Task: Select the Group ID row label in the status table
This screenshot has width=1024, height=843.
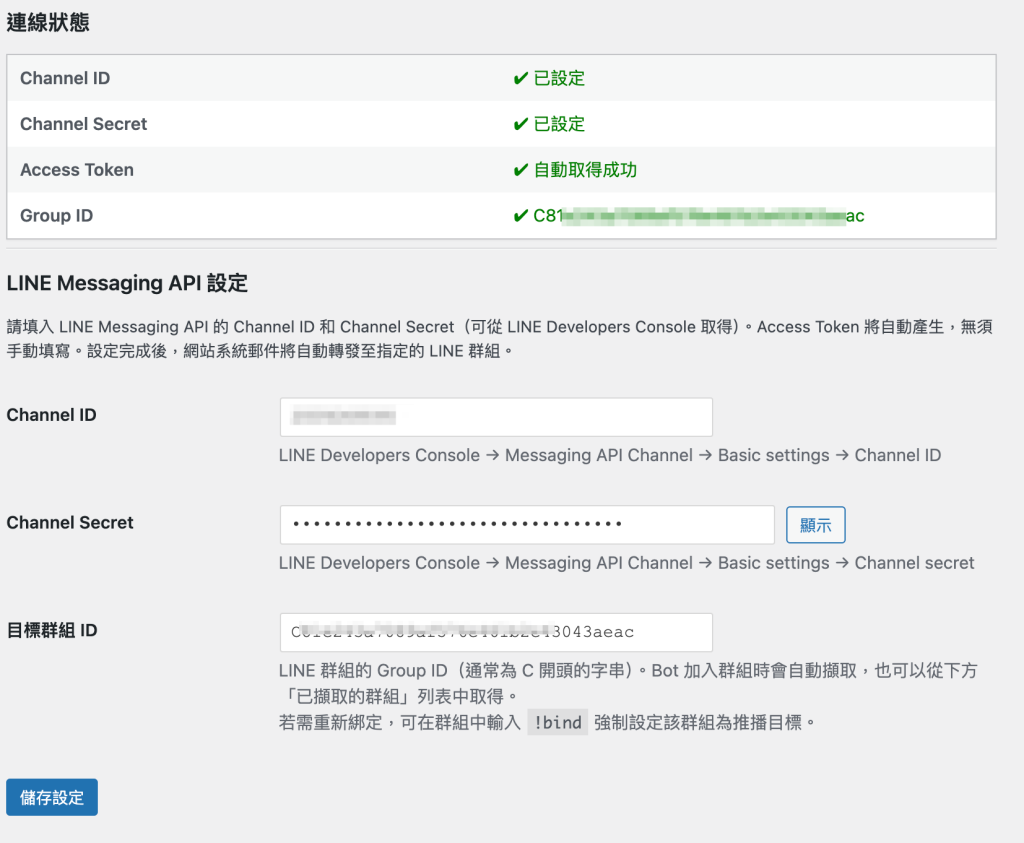Action: tap(56, 216)
